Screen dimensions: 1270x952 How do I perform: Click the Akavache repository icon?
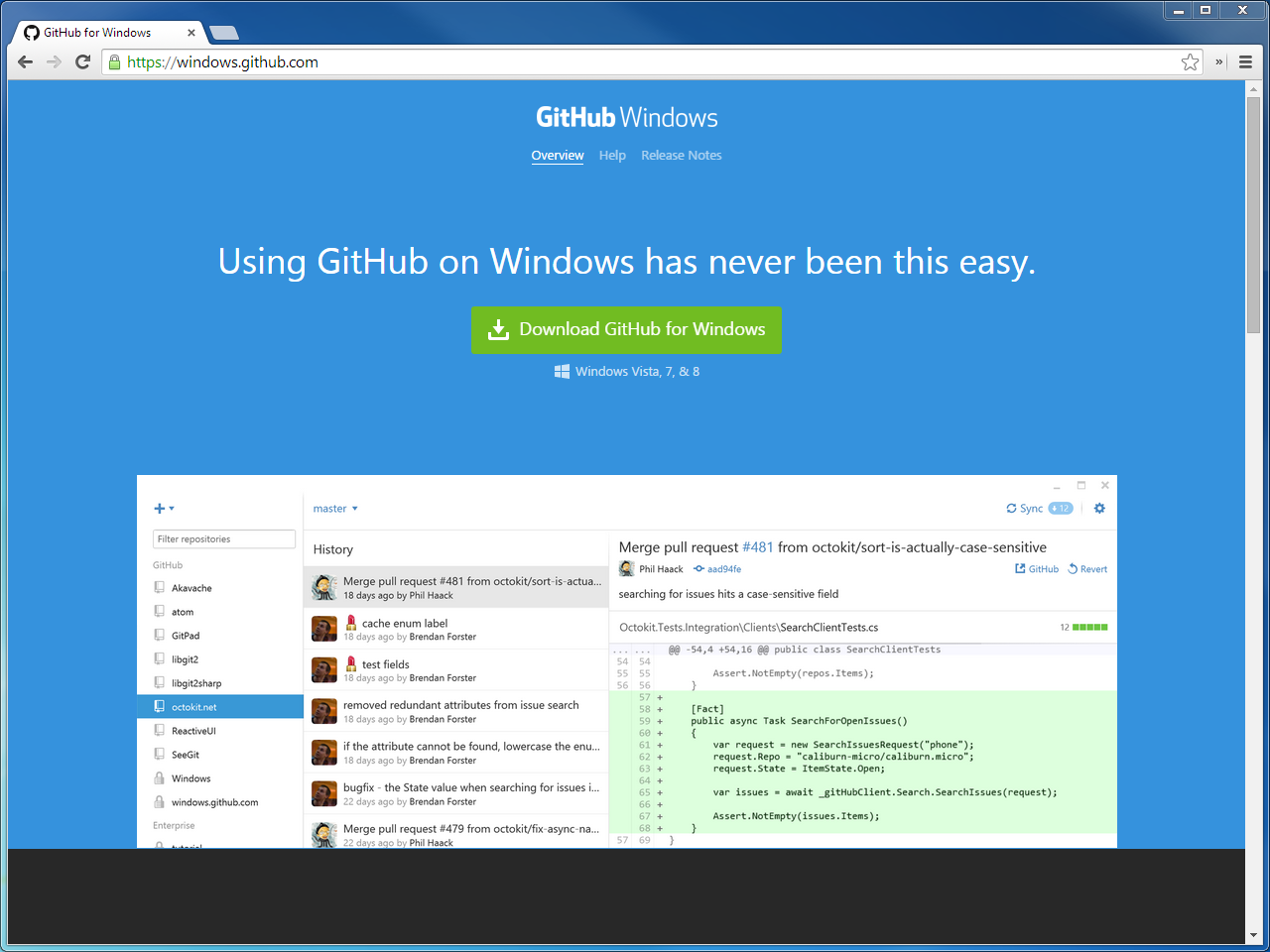click(159, 587)
